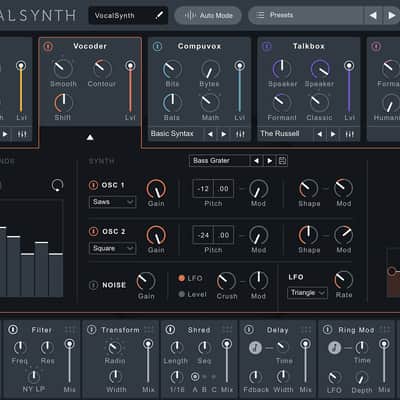
Task: Click the OSC 2 pitch -24 semitone field
Action: (x=203, y=235)
